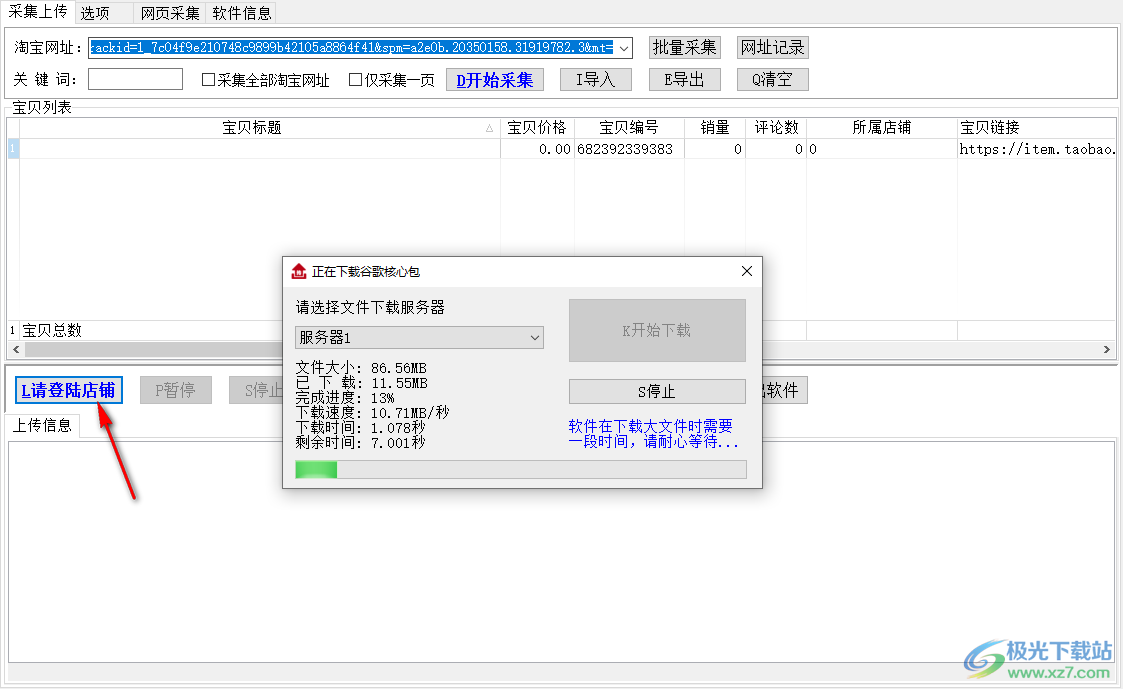Image resolution: width=1123 pixels, height=689 pixels.
Task: Click the 下载时间: 1.078秒 text
Action: 360,428
